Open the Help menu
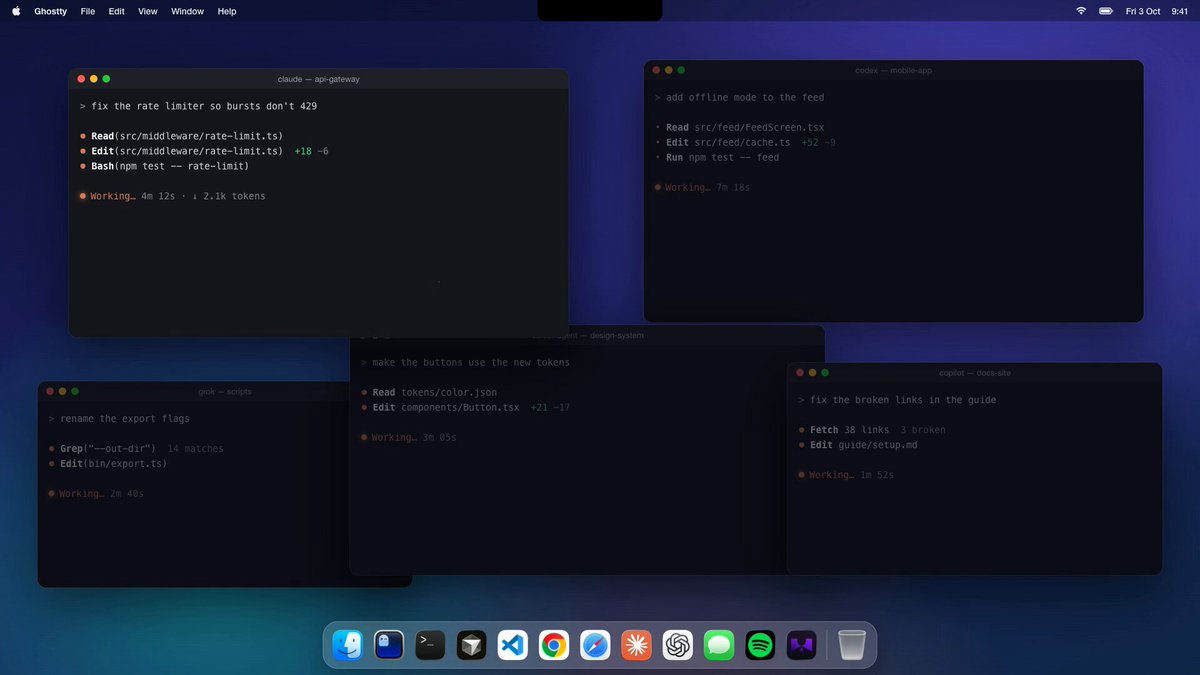This screenshot has height=675, width=1200. coord(227,11)
